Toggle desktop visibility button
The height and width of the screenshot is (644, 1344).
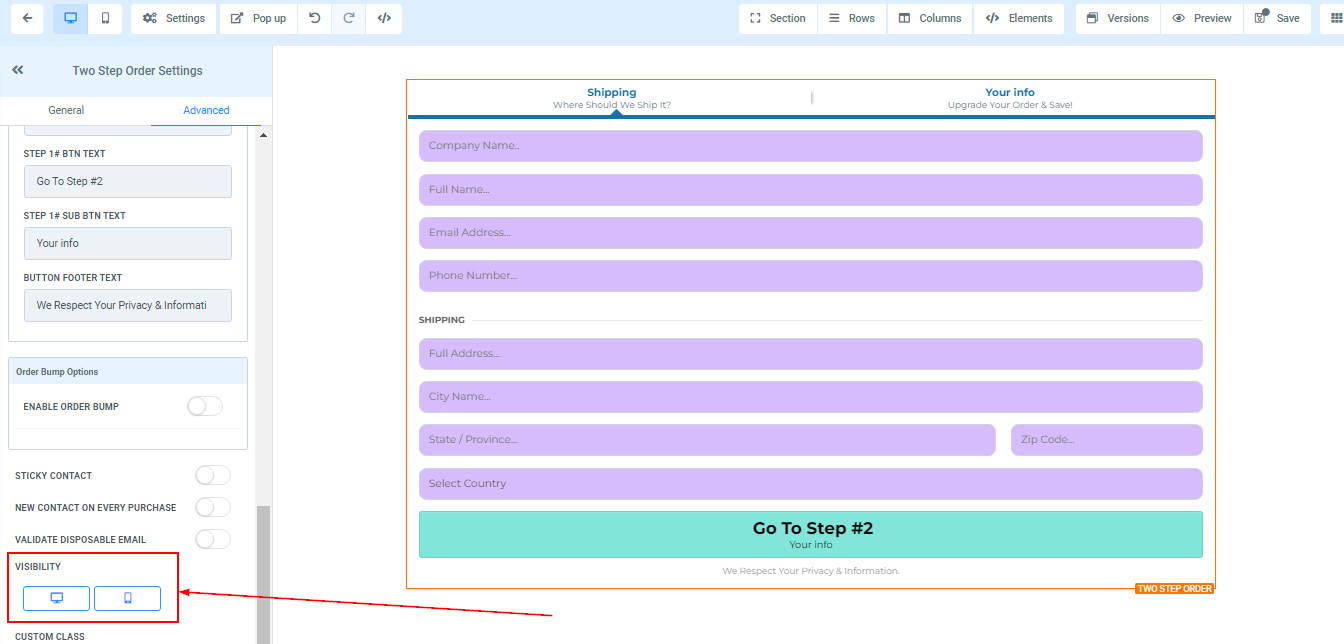(x=57, y=598)
